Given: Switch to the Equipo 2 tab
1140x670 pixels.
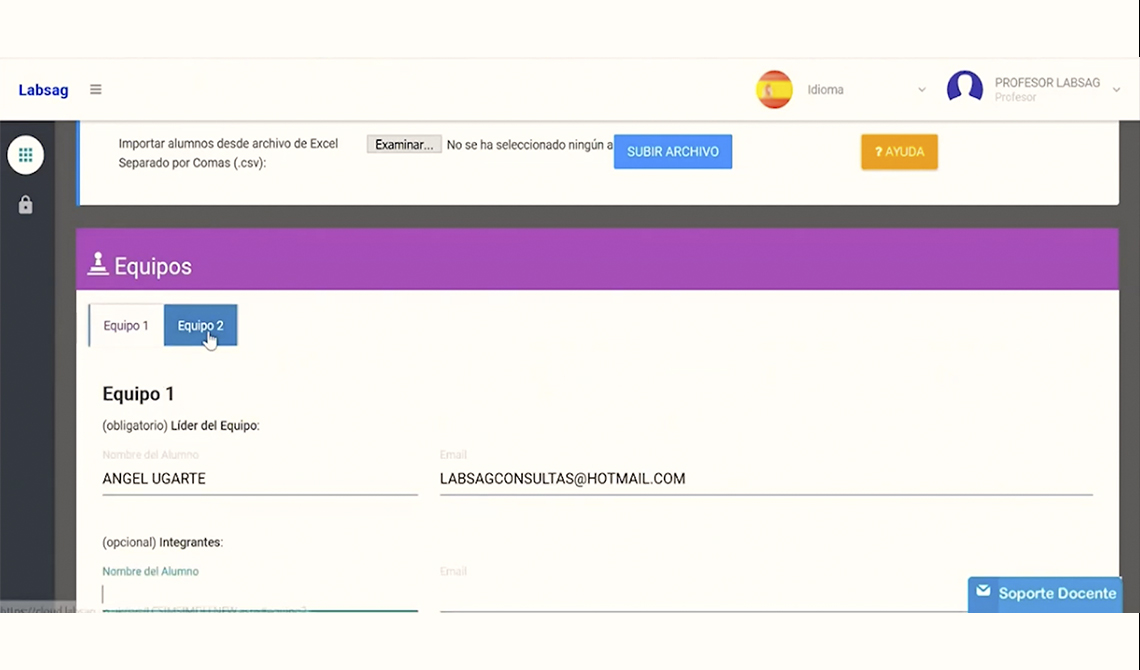Looking at the screenshot, I should click(x=201, y=326).
